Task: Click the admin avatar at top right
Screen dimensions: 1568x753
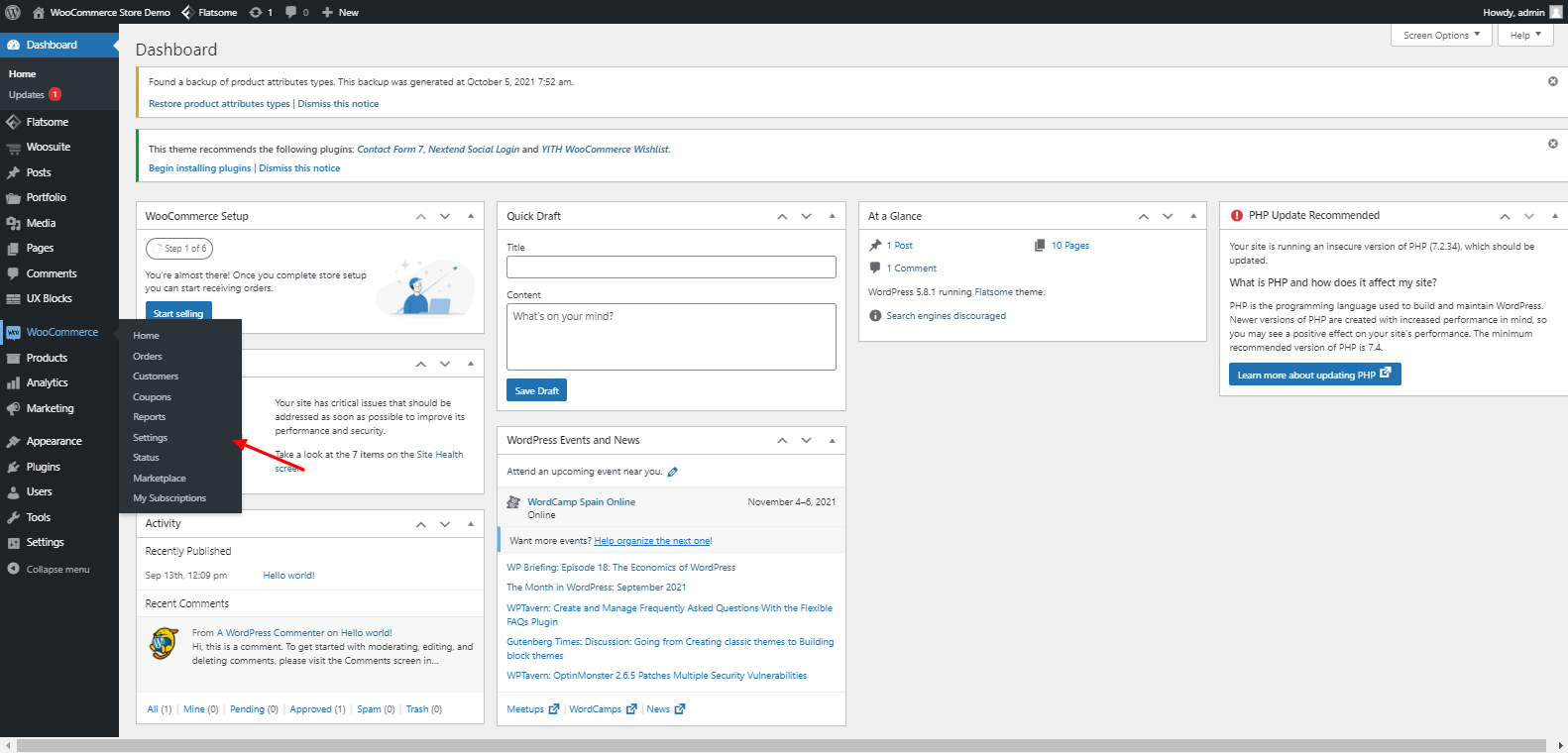Action: tap(1555, 12)
